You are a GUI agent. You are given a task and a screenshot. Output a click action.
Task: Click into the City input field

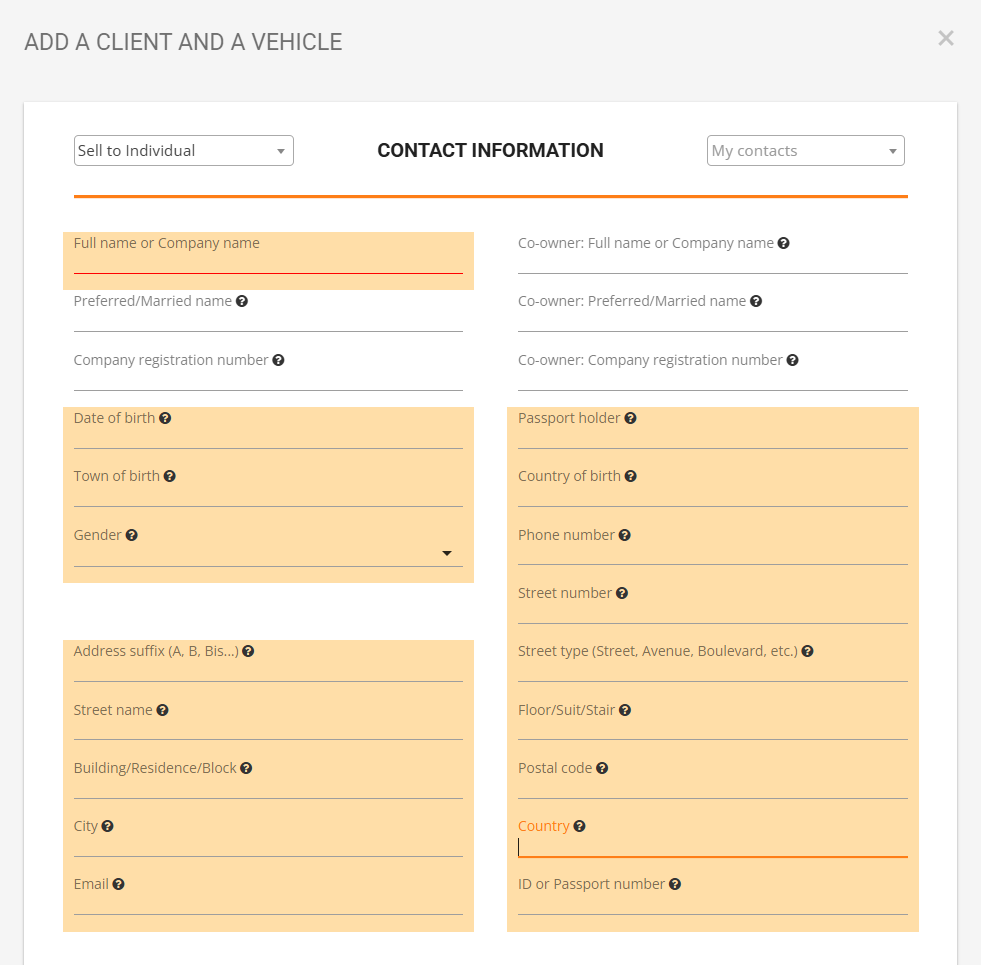pyautogui.click(x=268, y=845)
